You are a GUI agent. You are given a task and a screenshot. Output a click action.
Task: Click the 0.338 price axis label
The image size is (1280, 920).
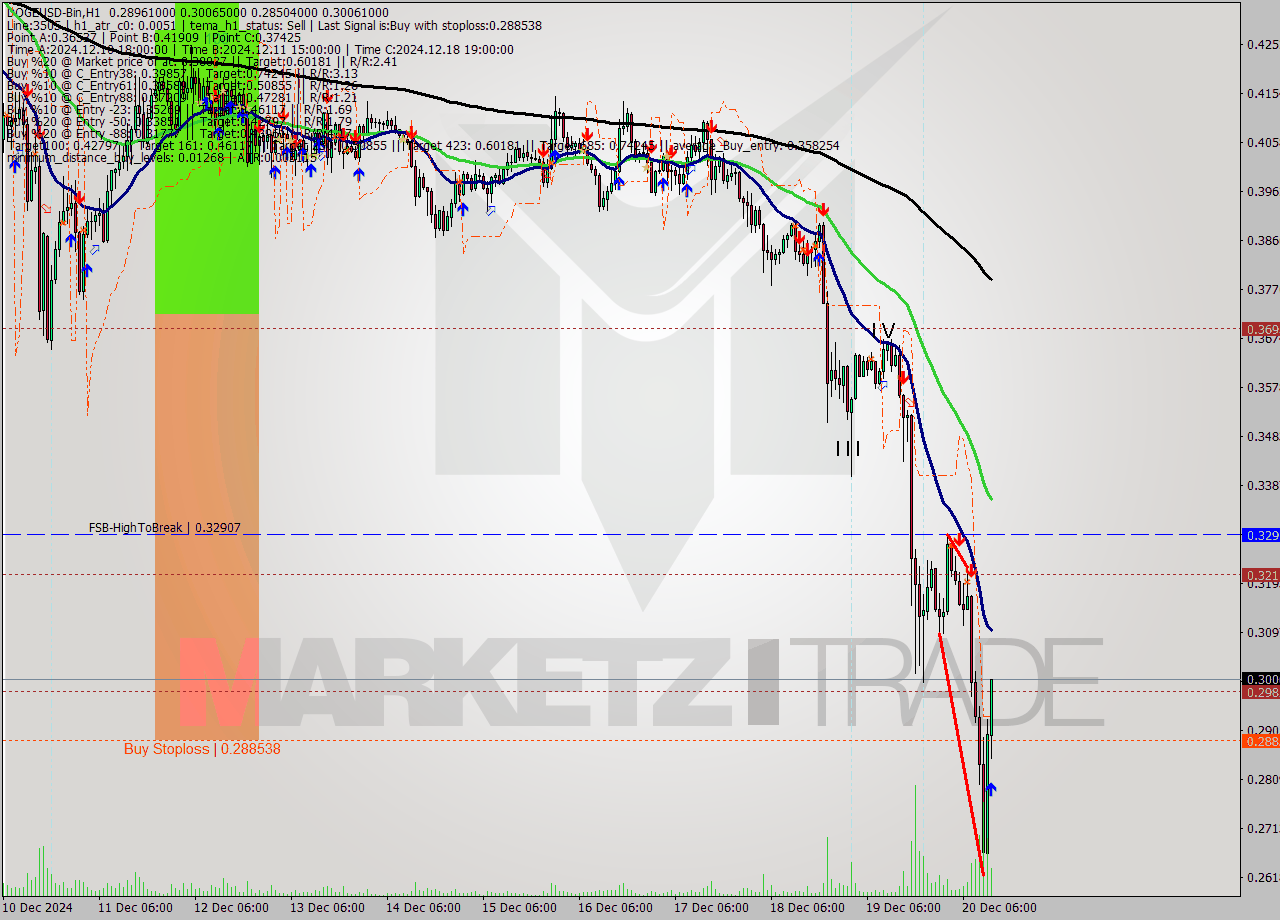click(1262, 485)
